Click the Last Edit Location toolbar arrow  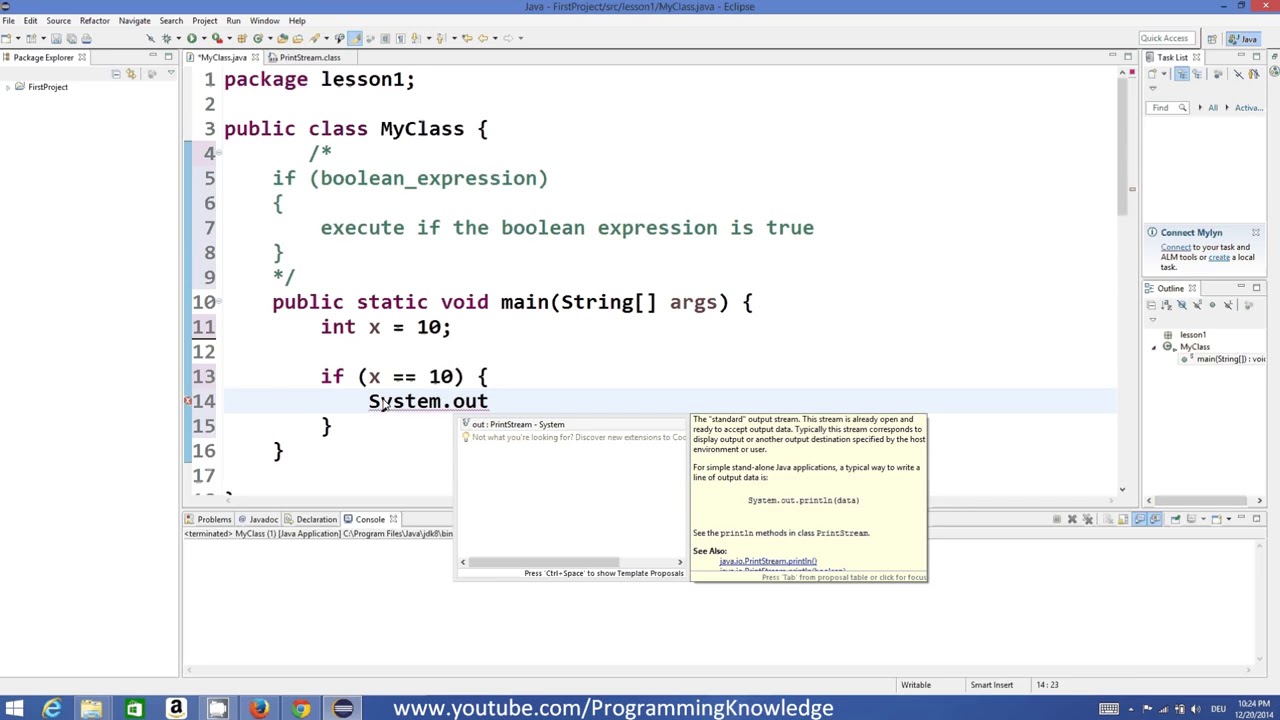(x=467, y=38)
